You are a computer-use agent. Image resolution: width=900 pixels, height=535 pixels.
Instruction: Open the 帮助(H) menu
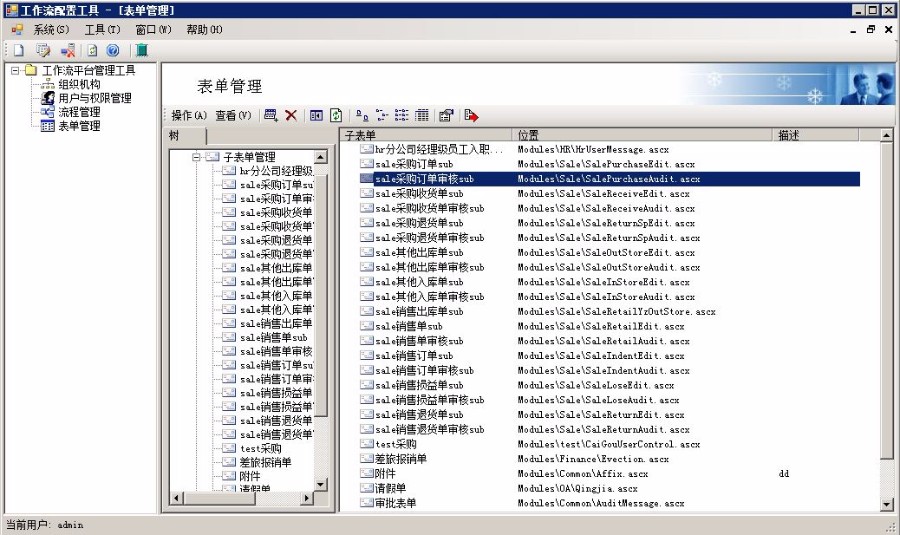pyautogui.click(x=204, y=29)
